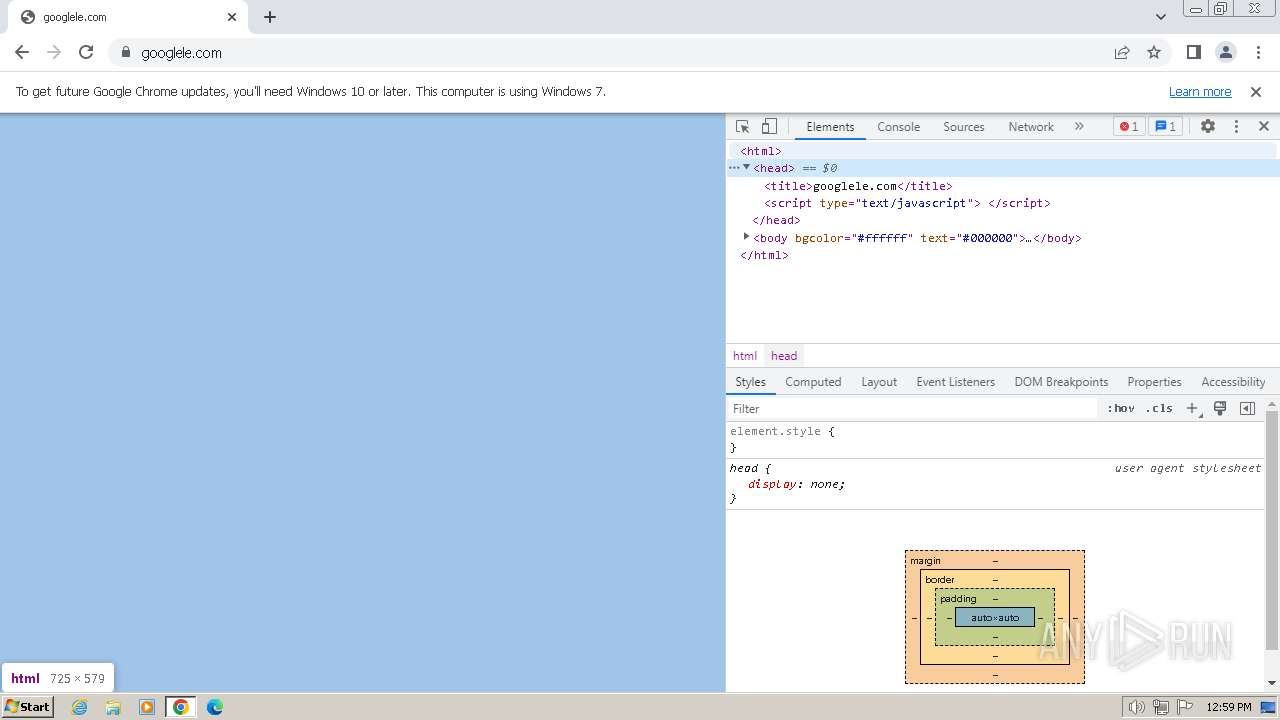The width and height of the screenshot is (1280, 720).
Task: Click the red error count badge
Action: coord(1129,127)
